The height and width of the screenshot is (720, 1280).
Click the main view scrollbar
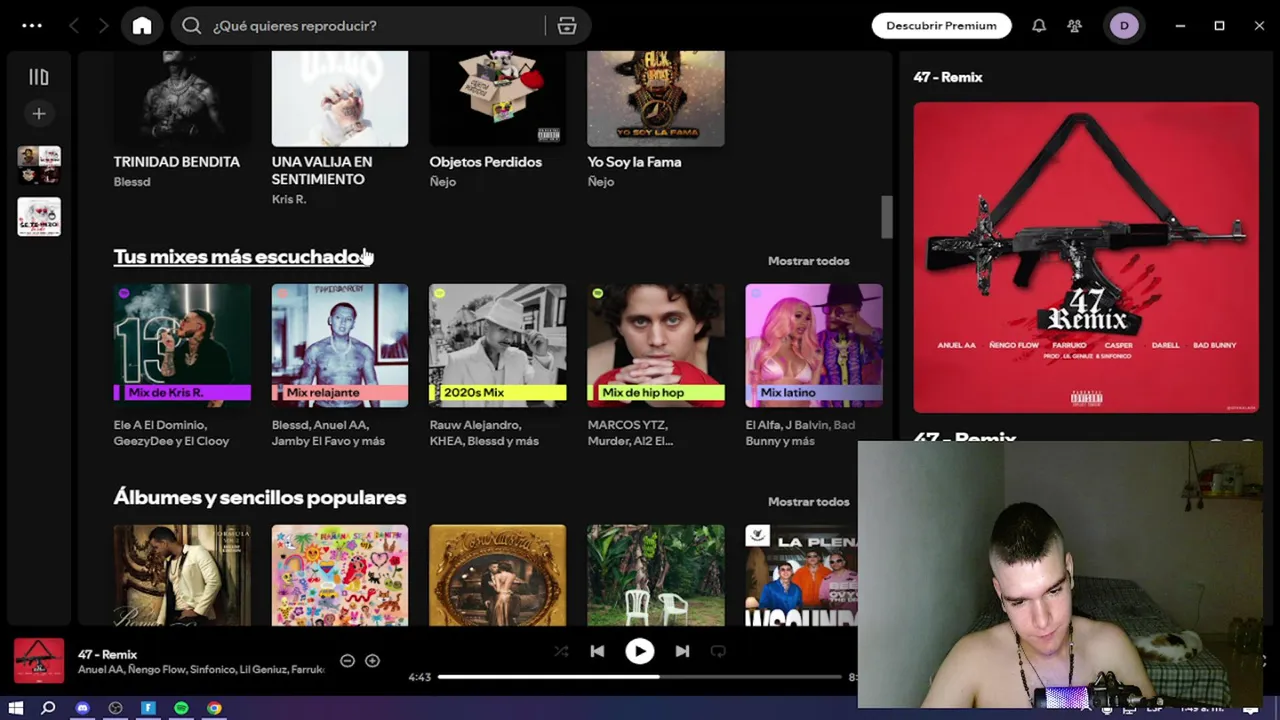tap(886, 217)
